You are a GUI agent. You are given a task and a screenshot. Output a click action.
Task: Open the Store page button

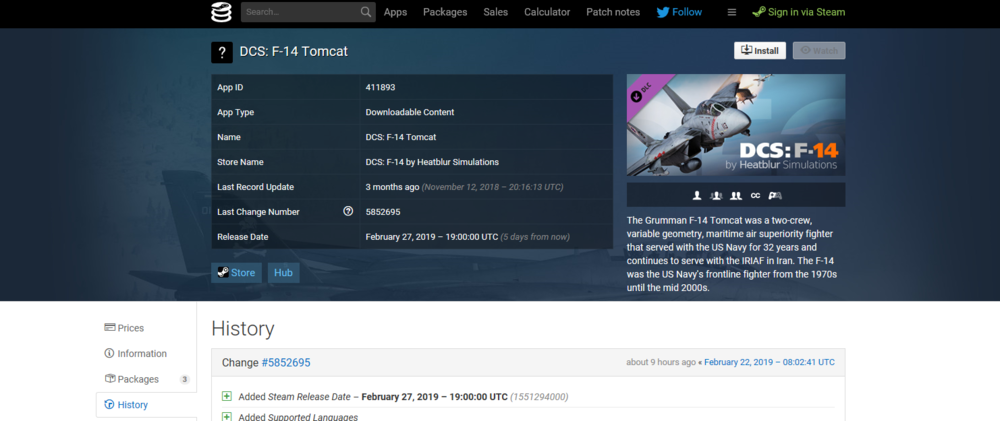coord(237,272)
